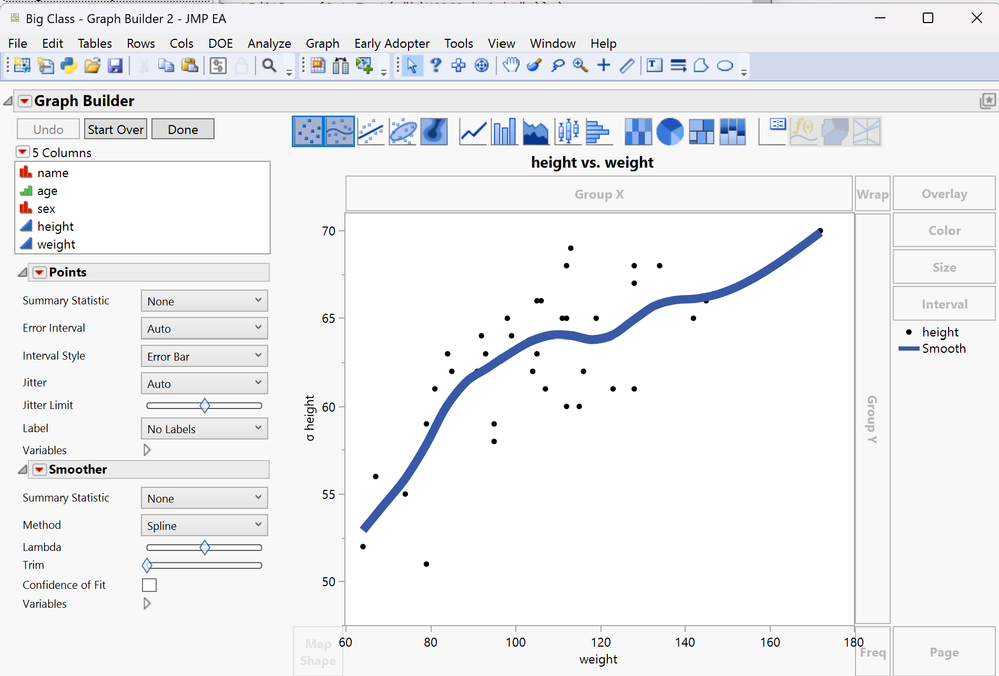Choose the Mosaic element
This screenshot has height=676, width=999.
(x=733, y=131)
